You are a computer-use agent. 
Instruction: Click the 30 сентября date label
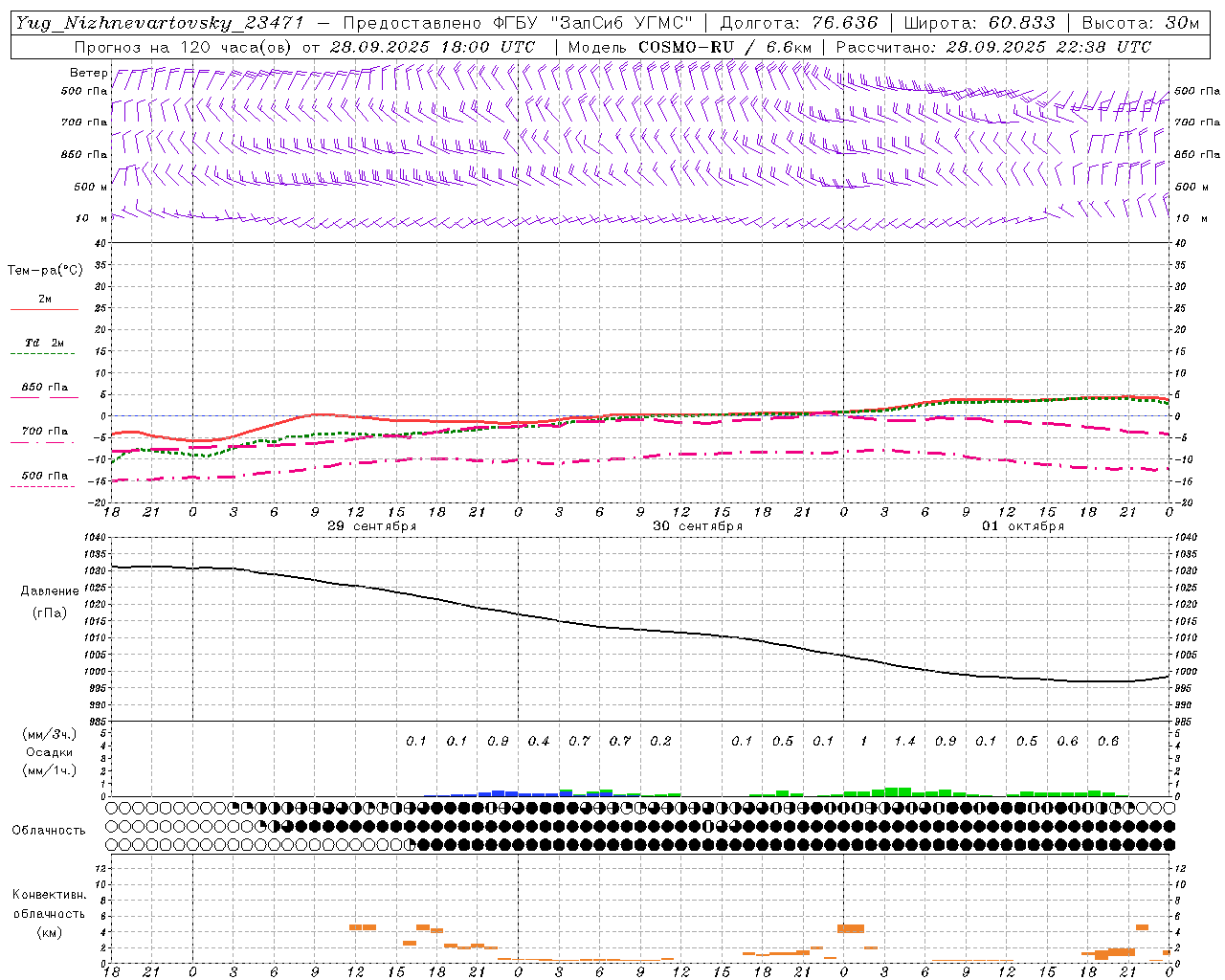(x=697, y=526)
